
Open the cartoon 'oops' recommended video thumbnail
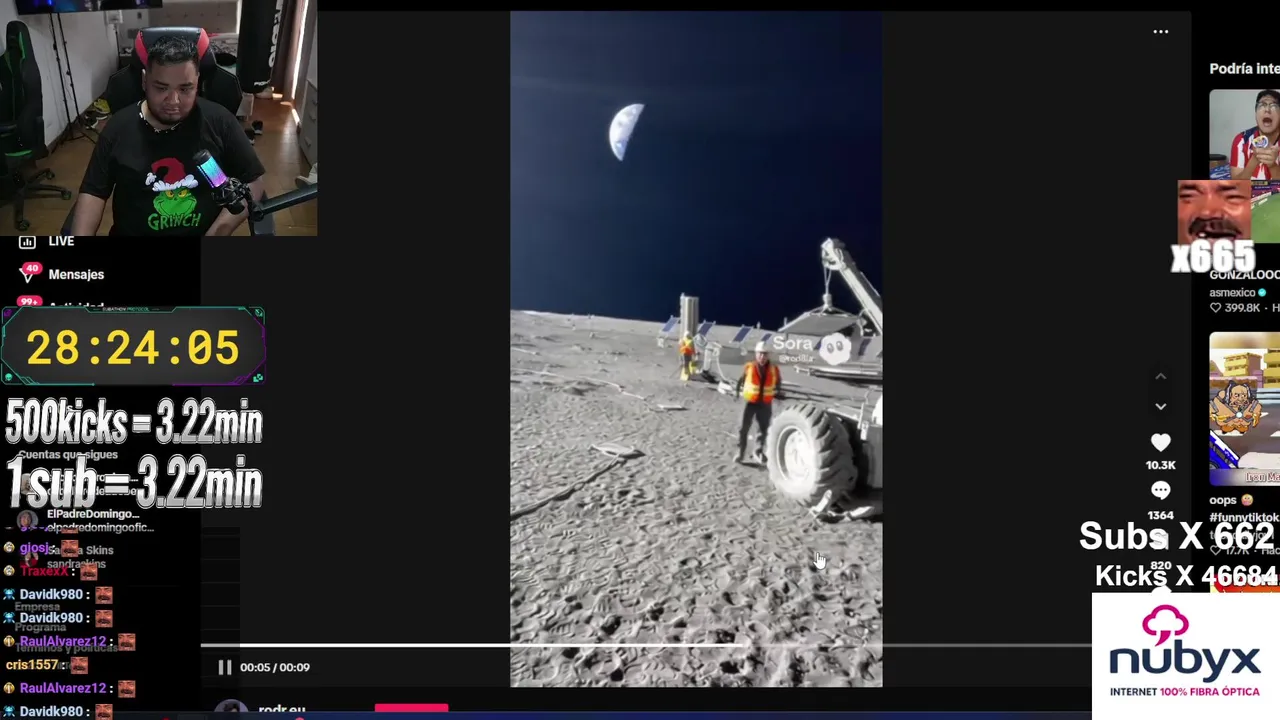pos(1244,408)
